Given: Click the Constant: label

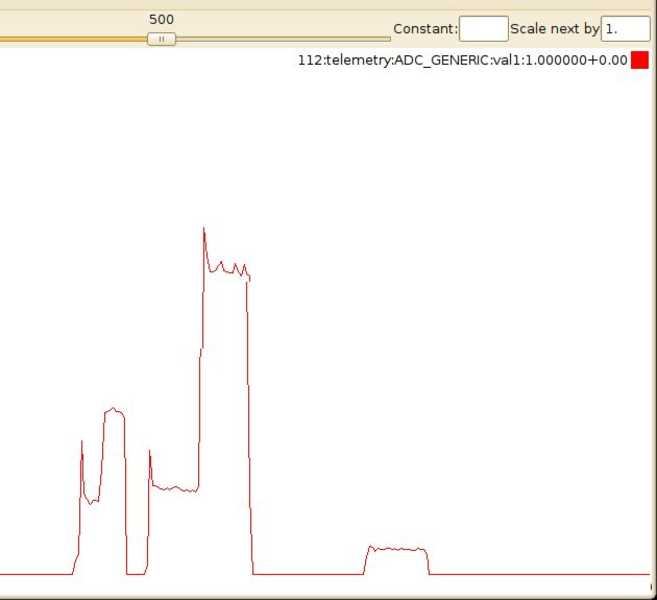Looking at the screenshot, I should 425,29.
